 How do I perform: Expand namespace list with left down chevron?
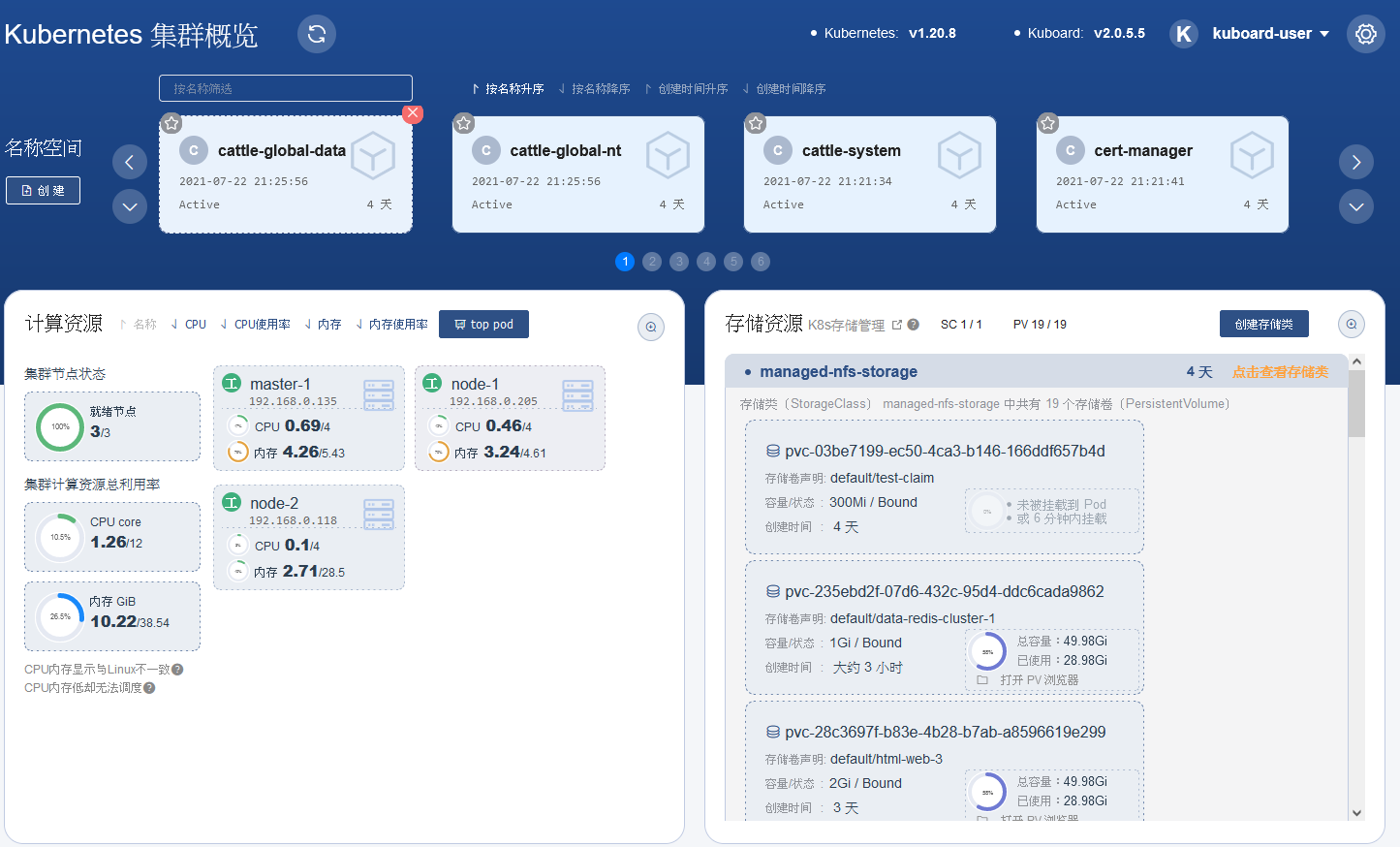130,206
